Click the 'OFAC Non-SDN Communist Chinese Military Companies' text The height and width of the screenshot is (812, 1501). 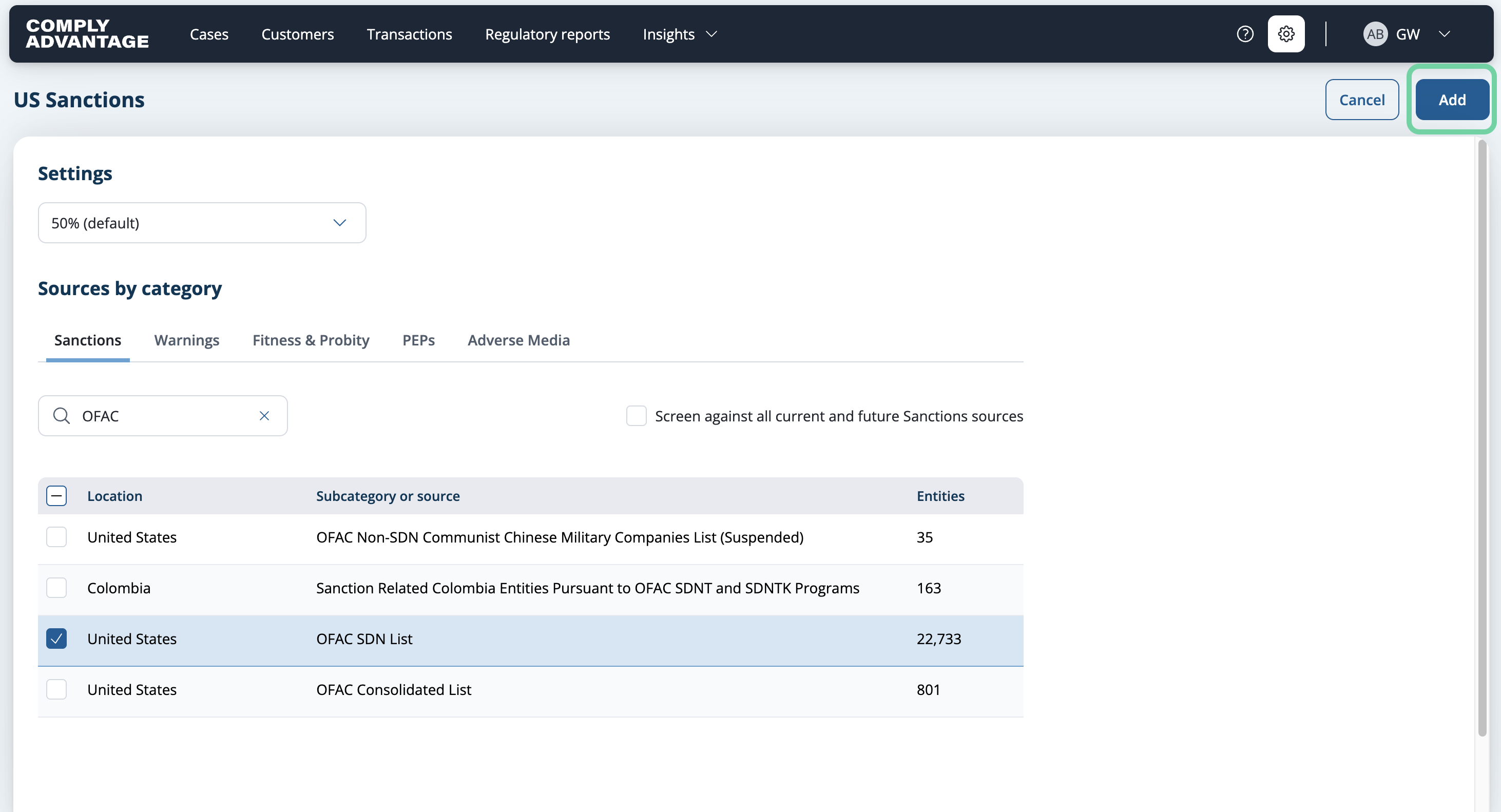560,537
